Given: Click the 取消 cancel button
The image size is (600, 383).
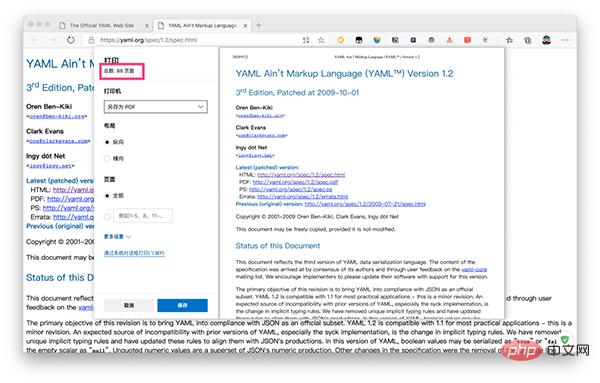Looking at the screenshot, I should (129, 305).
